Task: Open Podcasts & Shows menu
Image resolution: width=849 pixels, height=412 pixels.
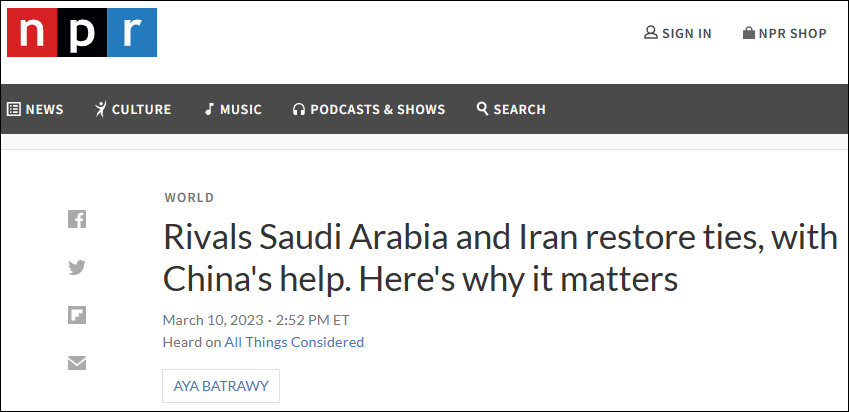Action: (x=377, y=109)
